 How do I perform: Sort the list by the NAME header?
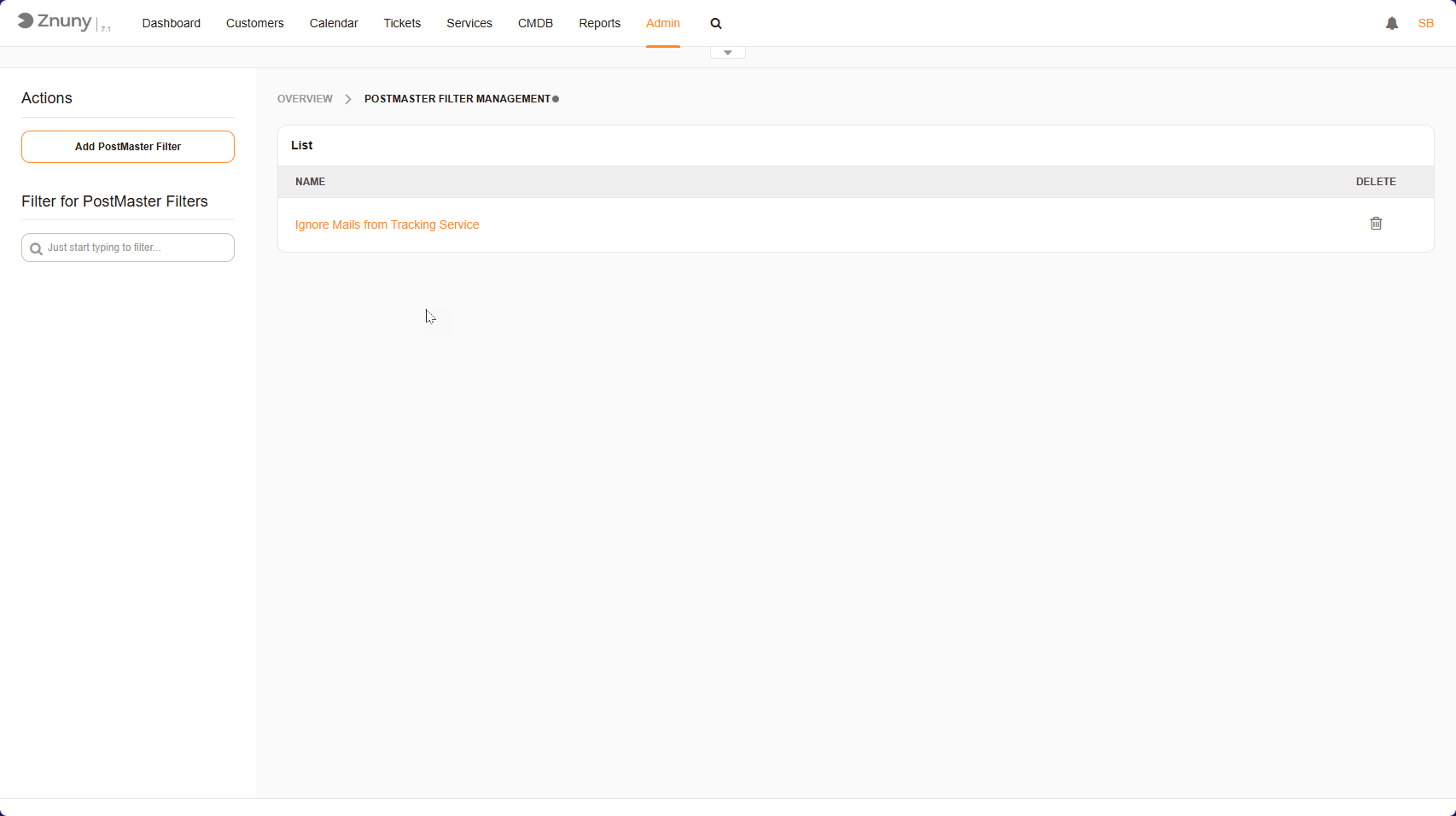(x=310, y=182)
